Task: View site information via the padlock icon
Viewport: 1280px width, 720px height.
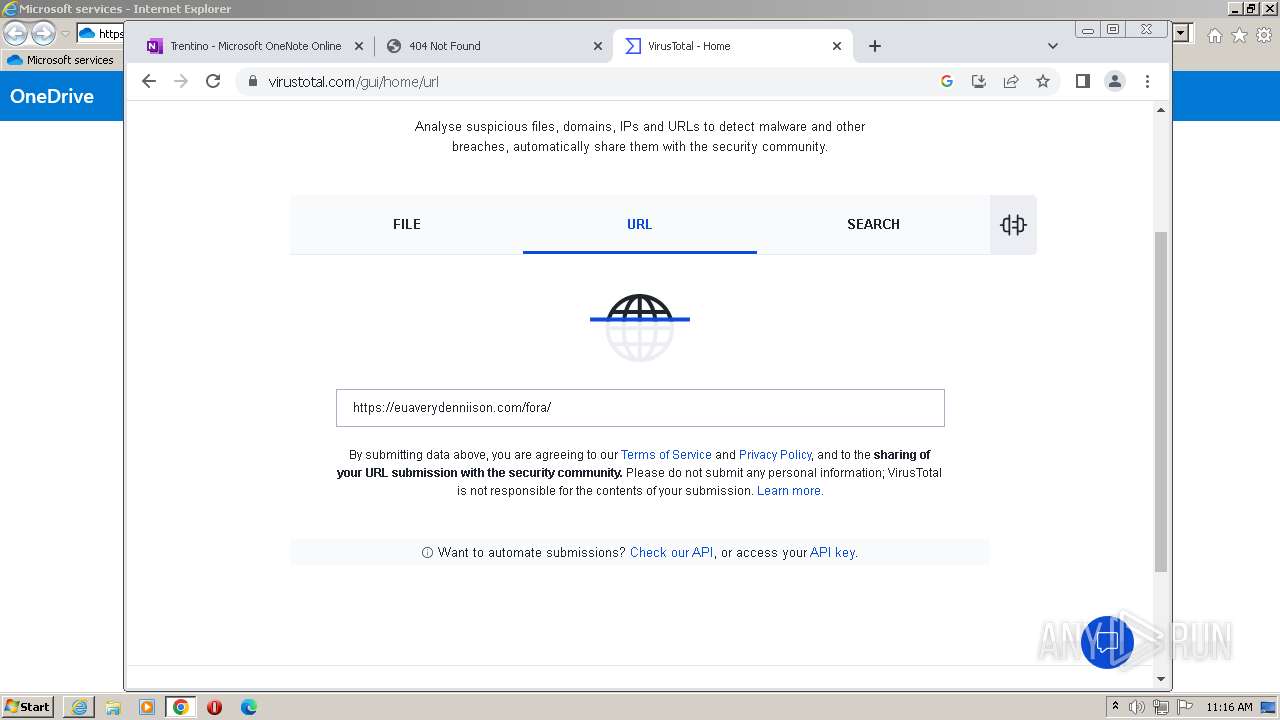Action: (252, 81)
